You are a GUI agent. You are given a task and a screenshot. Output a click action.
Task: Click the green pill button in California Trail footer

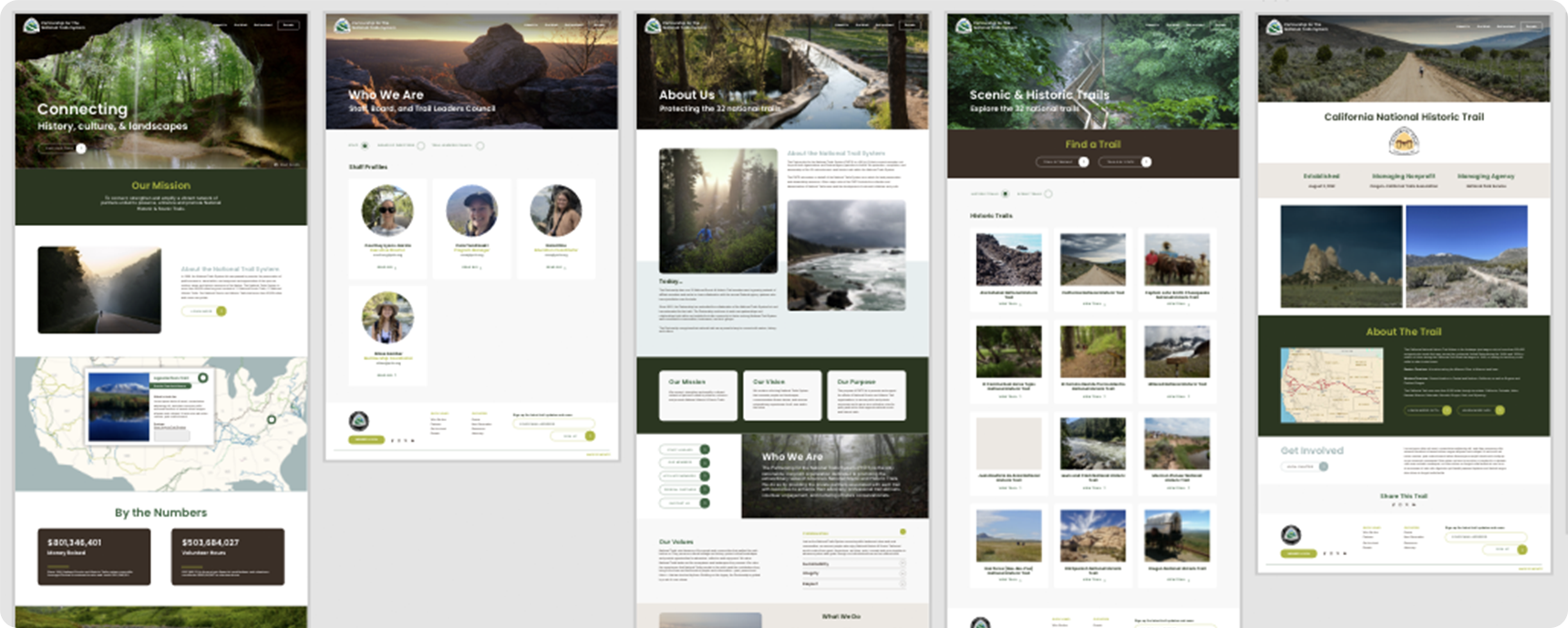1298,553
